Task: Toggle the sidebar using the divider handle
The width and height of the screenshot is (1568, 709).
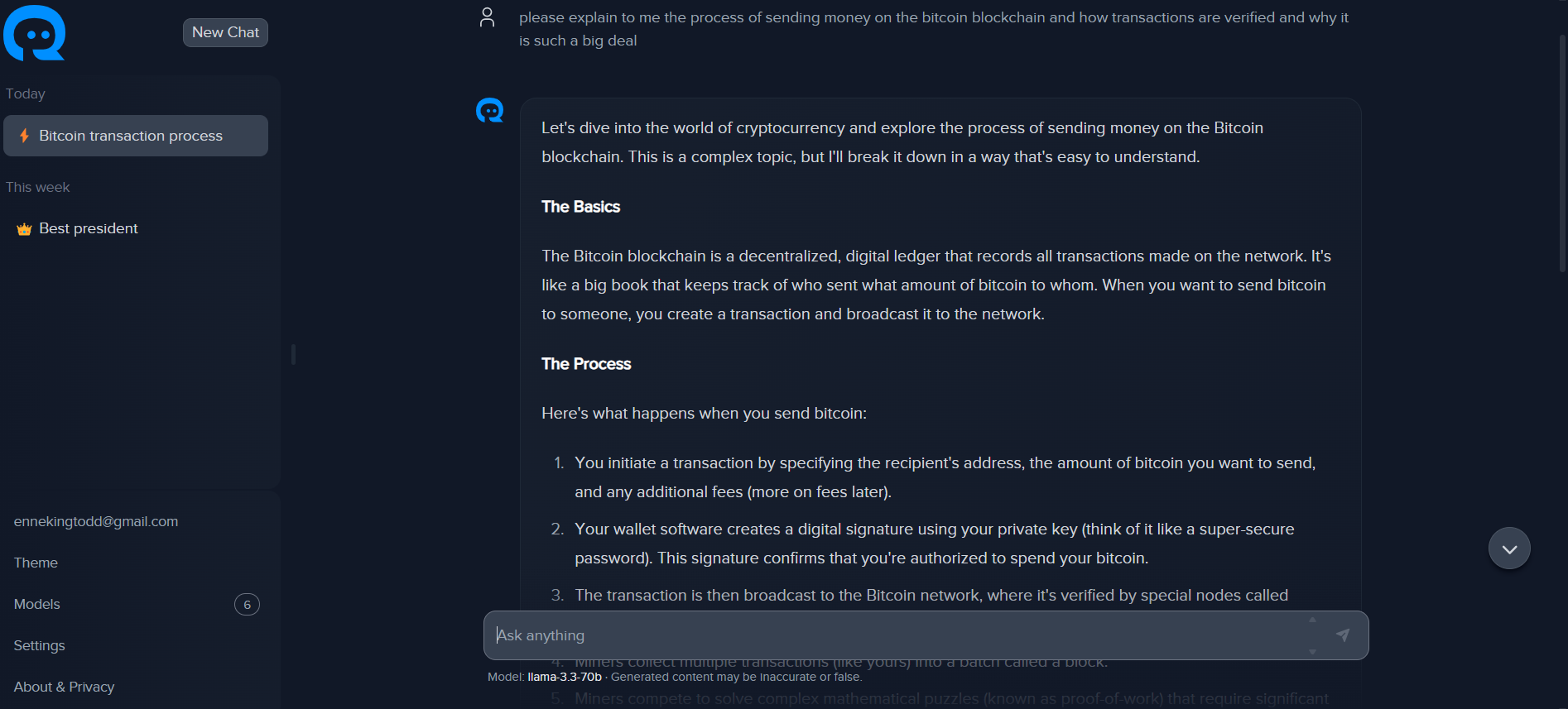Action: [293, 354]
